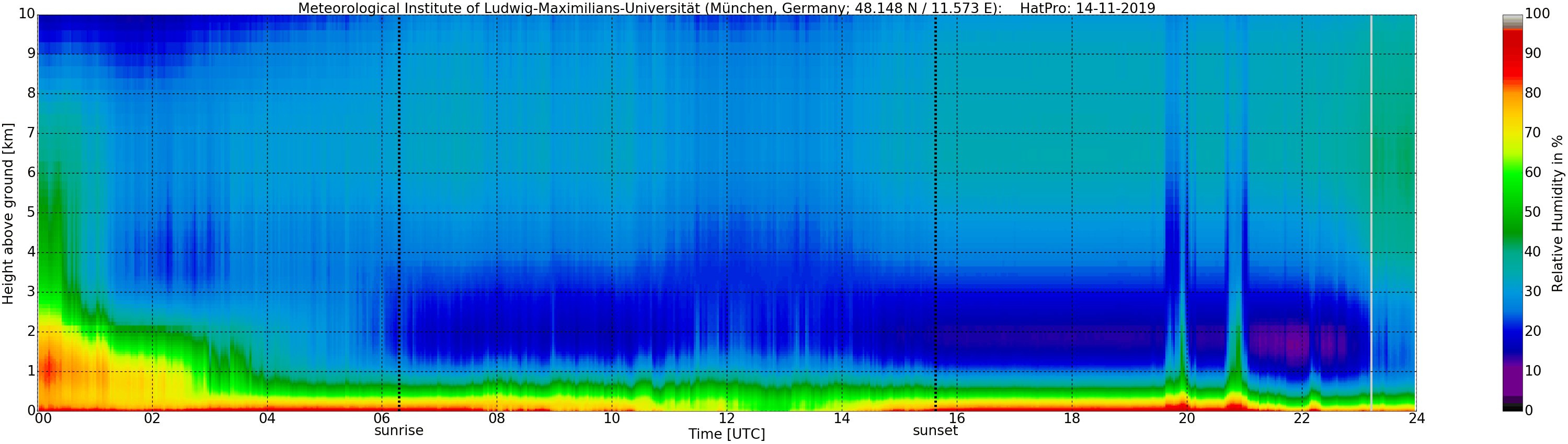Click the x-axis tick label '14'
This screenshot has width=1568, height=444.
842,418
